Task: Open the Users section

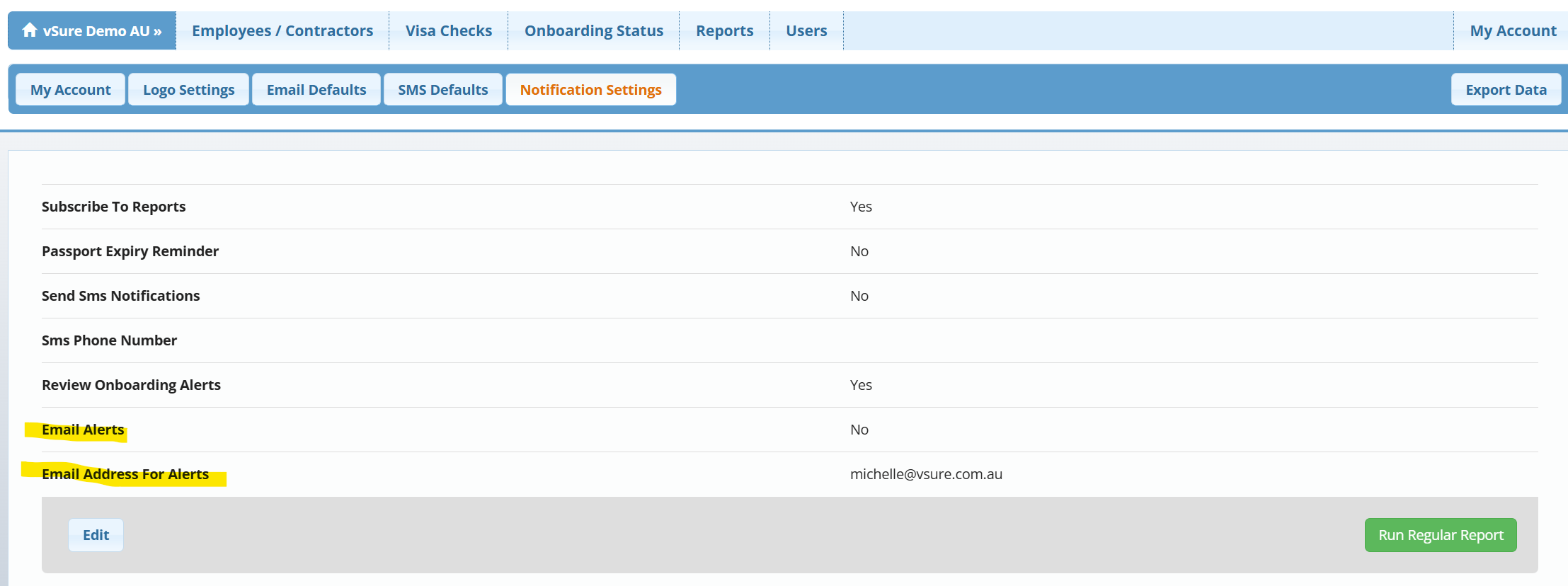Action: [806, 31]
